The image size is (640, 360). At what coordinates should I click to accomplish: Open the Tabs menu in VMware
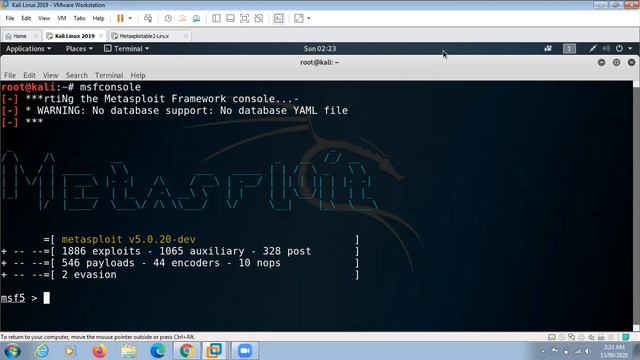pyautogui.click(x=79, y=18)
